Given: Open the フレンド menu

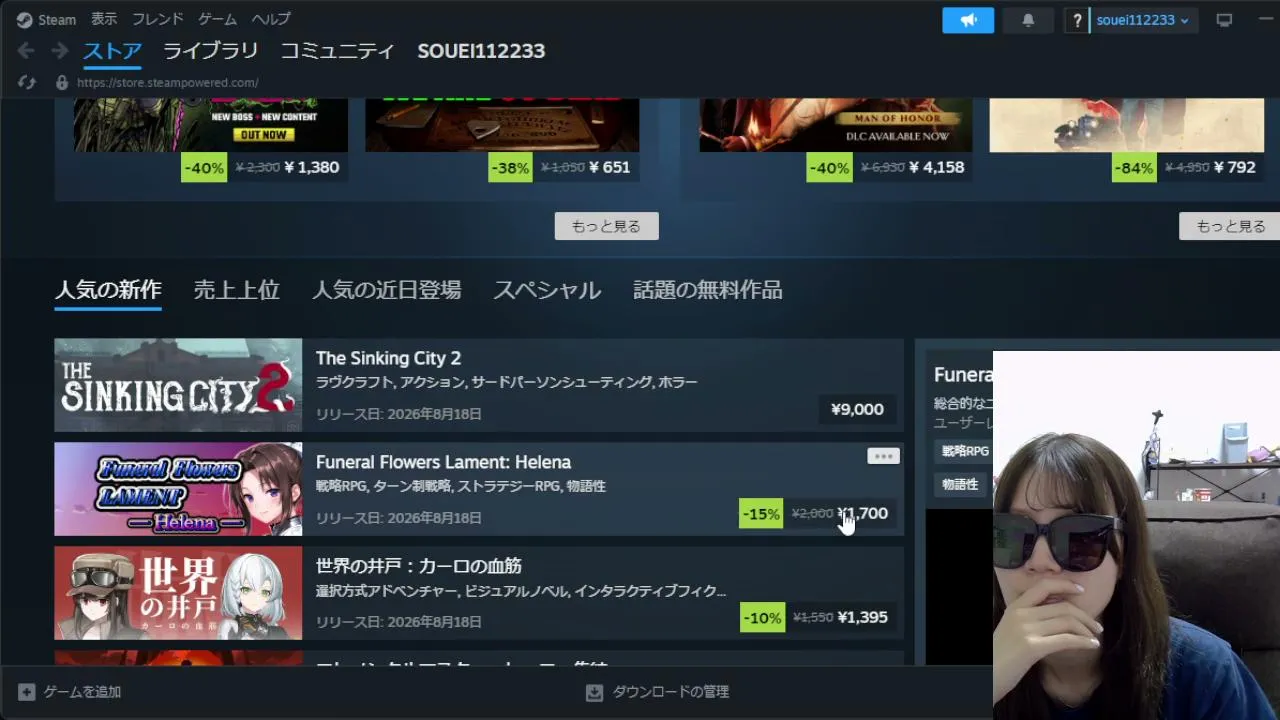Looking at the screenshot, I should tap(158, 19).
